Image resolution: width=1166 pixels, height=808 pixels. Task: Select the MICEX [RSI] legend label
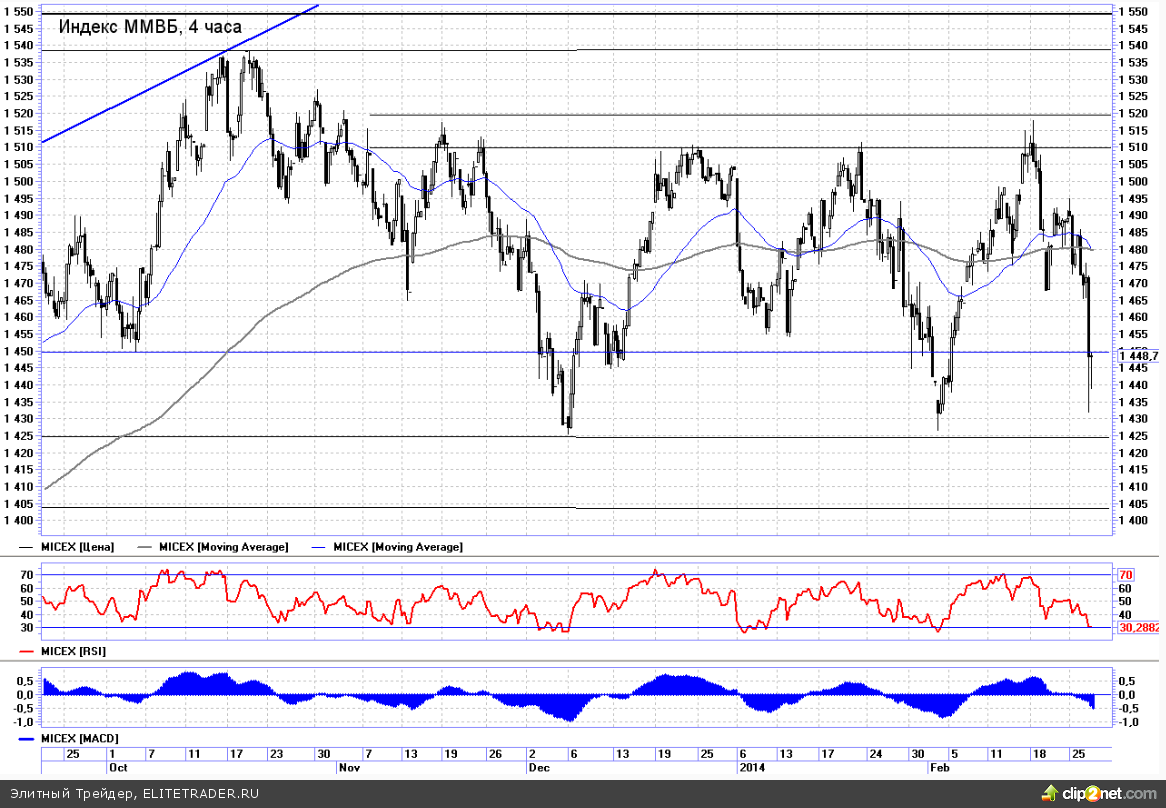tap(74, 651)
